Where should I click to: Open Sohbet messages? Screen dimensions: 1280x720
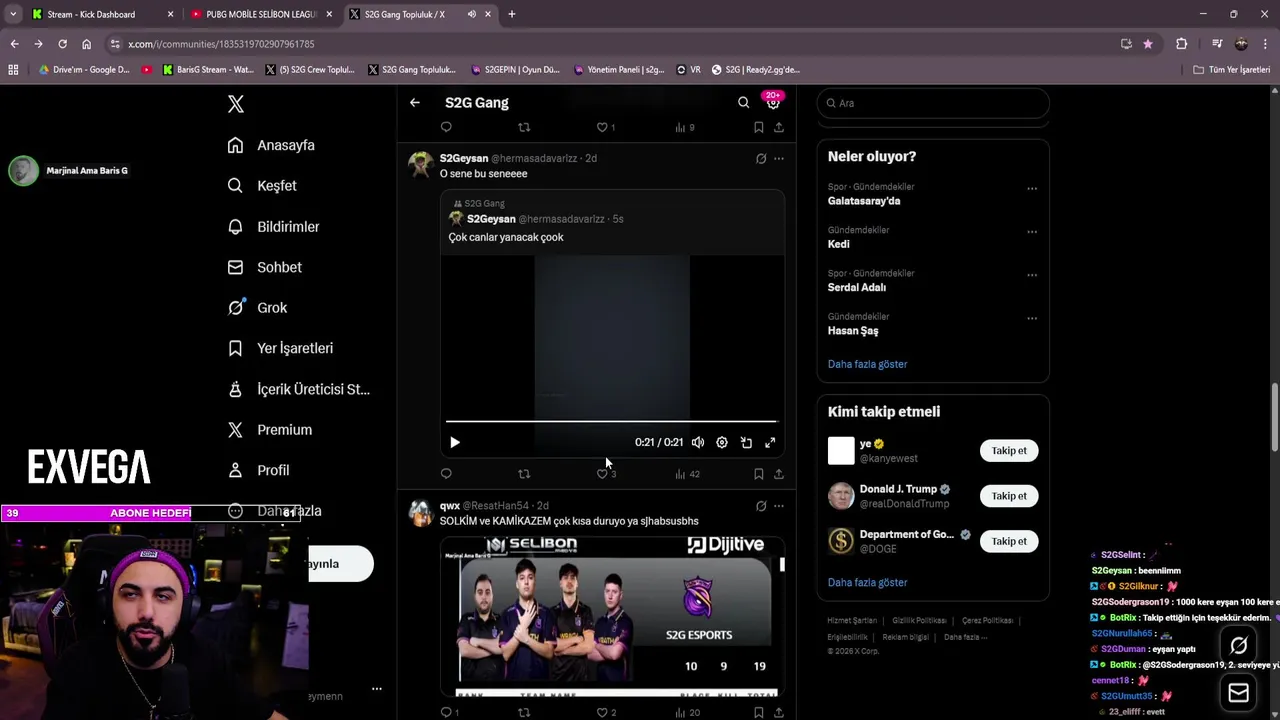click(x=265, y=267)
